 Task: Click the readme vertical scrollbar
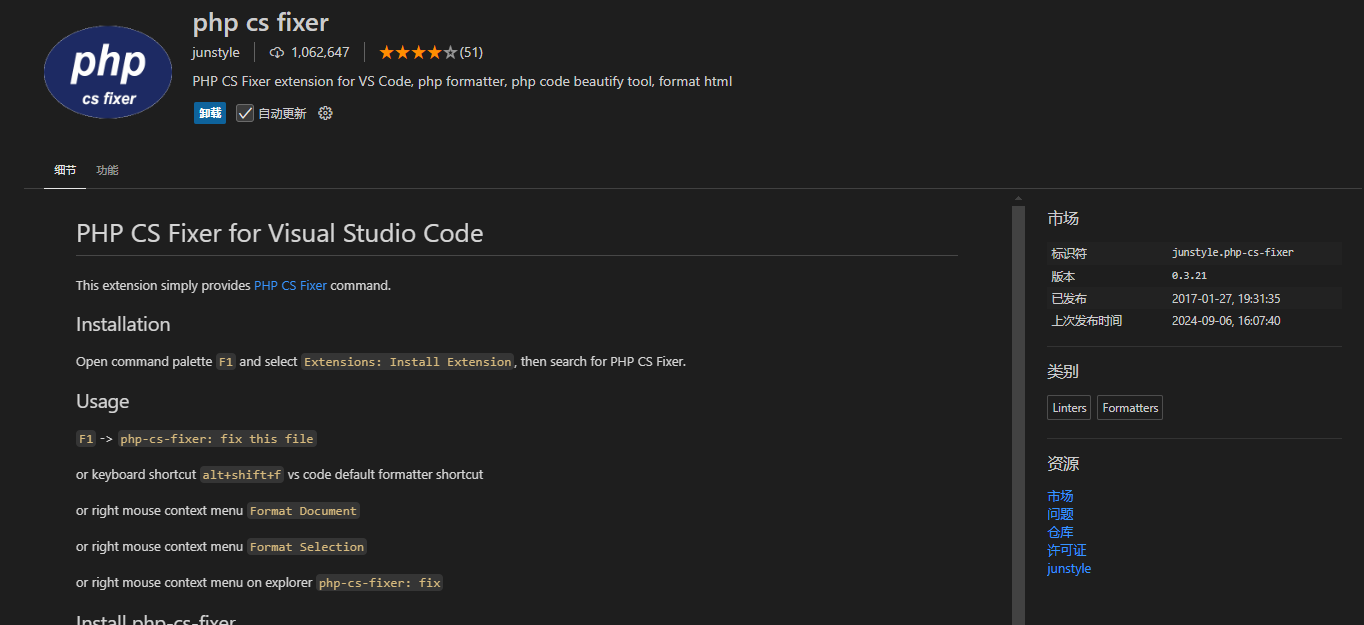[x=1018, y=415]
